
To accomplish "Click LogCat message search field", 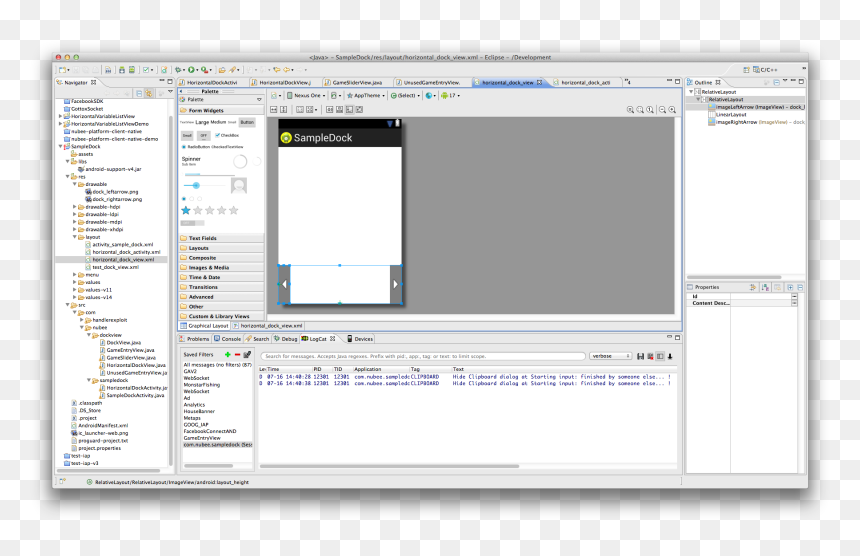I will 423,356.
